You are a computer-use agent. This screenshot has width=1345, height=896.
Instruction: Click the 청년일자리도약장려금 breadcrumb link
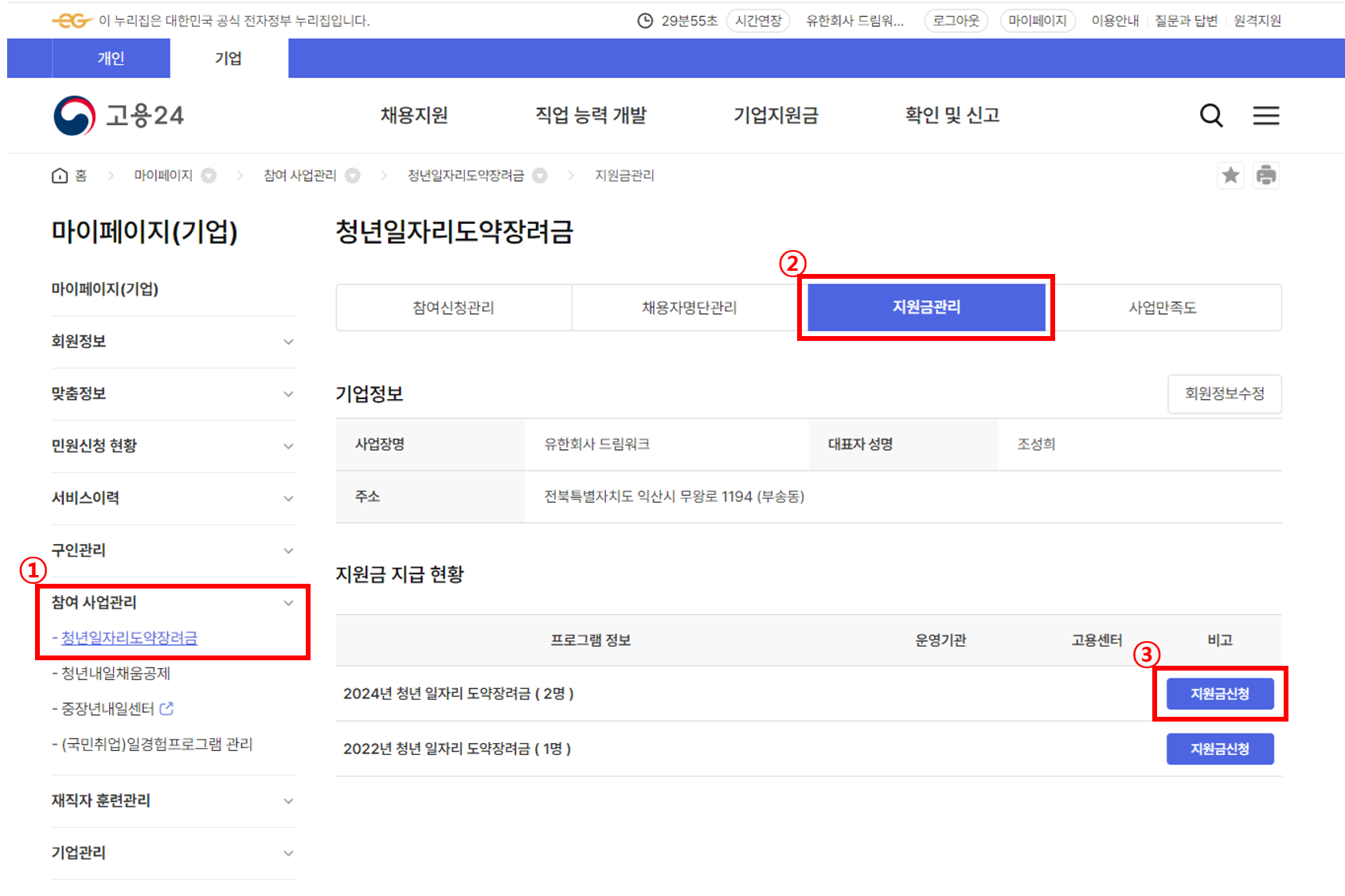click(x=466, y=175)
